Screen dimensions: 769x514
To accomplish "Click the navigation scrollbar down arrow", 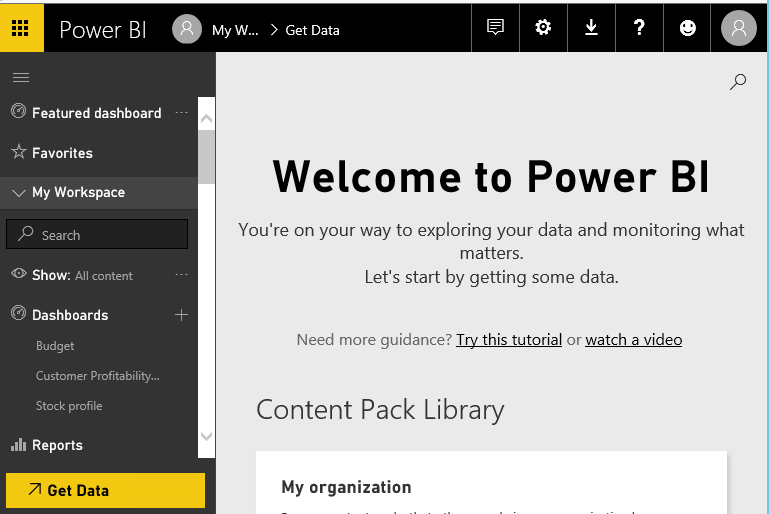I will [x=206, y=436].
